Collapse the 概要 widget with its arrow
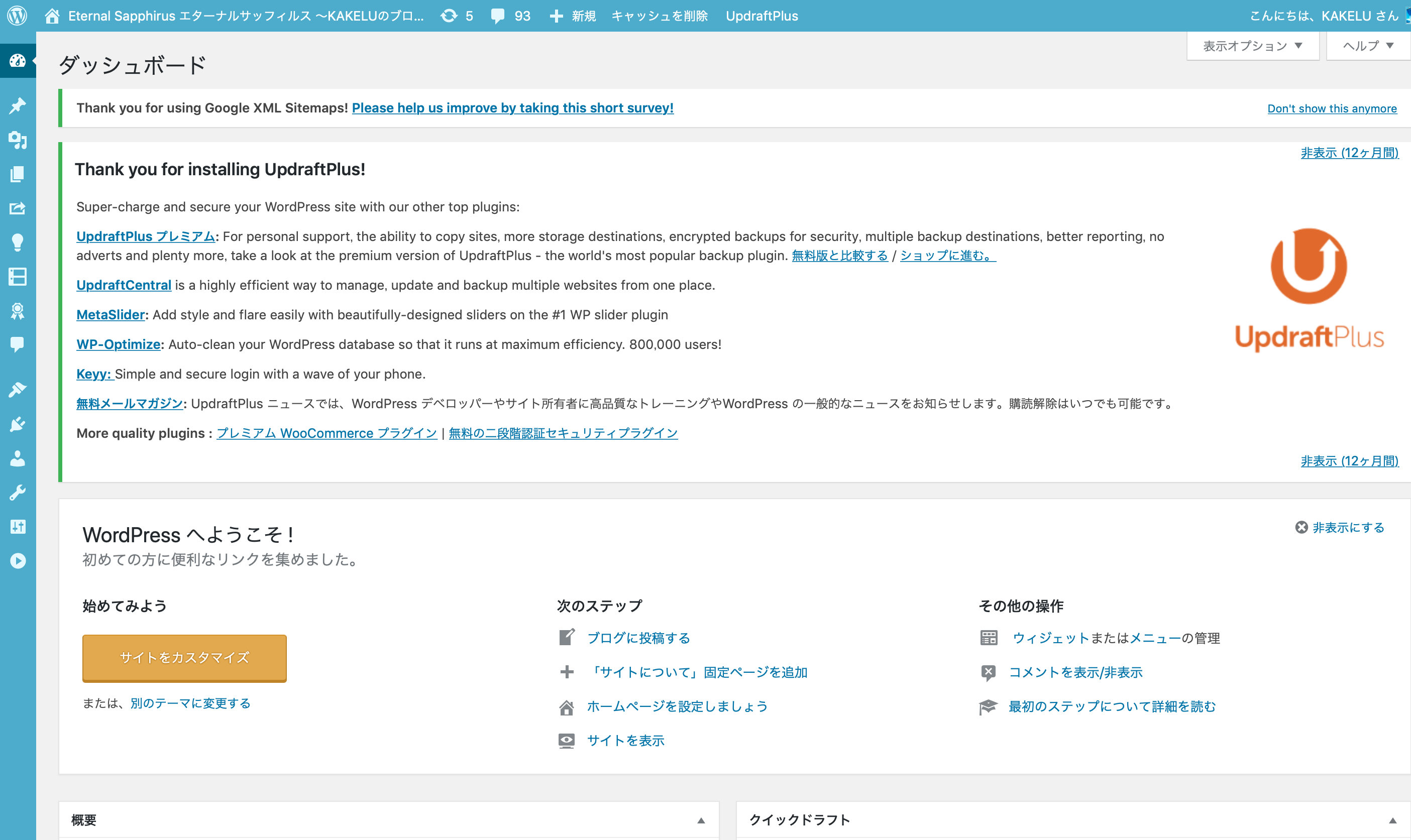The width and height of the screenshot is (1411, 840). 701,820
